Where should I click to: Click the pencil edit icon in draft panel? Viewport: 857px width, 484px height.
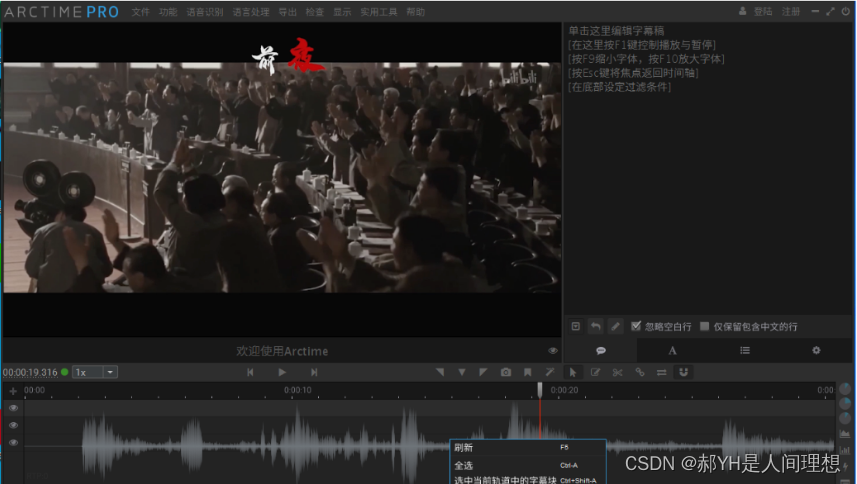click(x=615, y=326)
